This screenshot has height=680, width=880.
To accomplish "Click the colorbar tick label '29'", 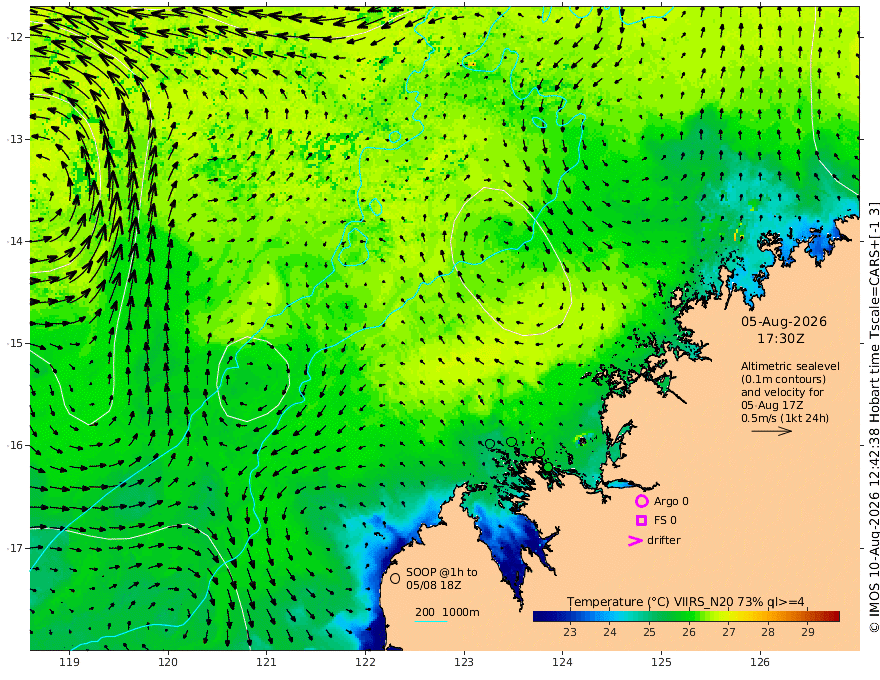I will tap(808, 632).
